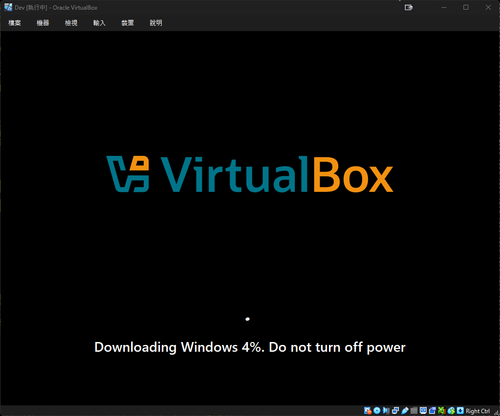
Task: Click the network adapter status icon
Action: (x=395, y=411)
